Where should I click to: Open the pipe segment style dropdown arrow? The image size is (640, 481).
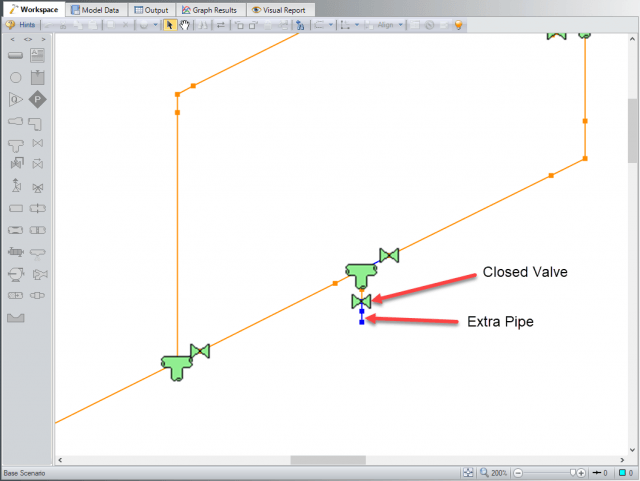(x=331, y=25)
